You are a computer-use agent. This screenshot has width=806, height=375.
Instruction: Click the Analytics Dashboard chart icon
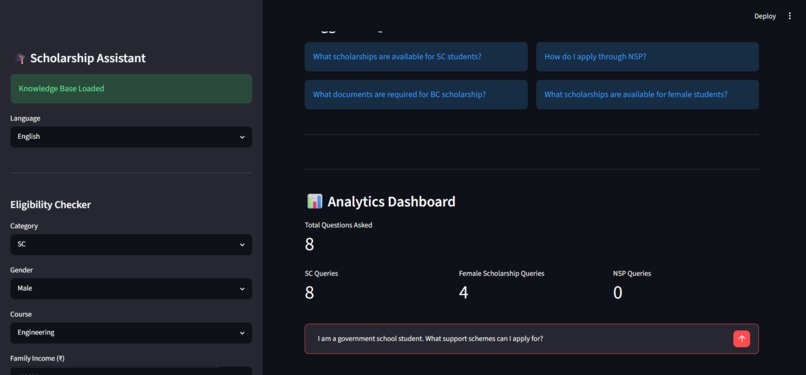pyautogui.click(x=314, y=201)
